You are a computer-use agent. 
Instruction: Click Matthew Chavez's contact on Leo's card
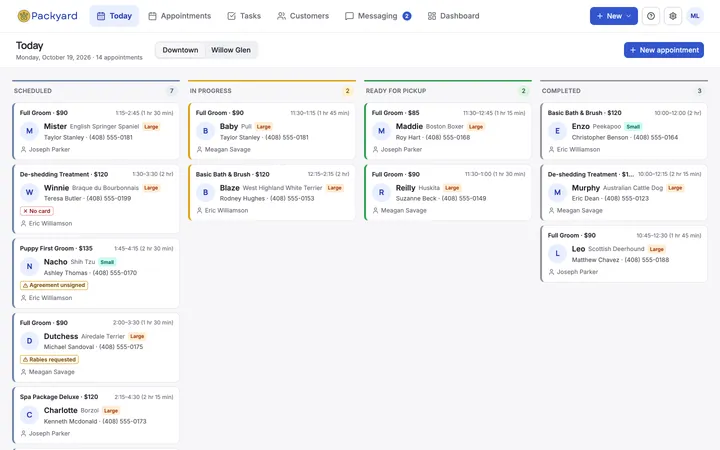(620, 260)
